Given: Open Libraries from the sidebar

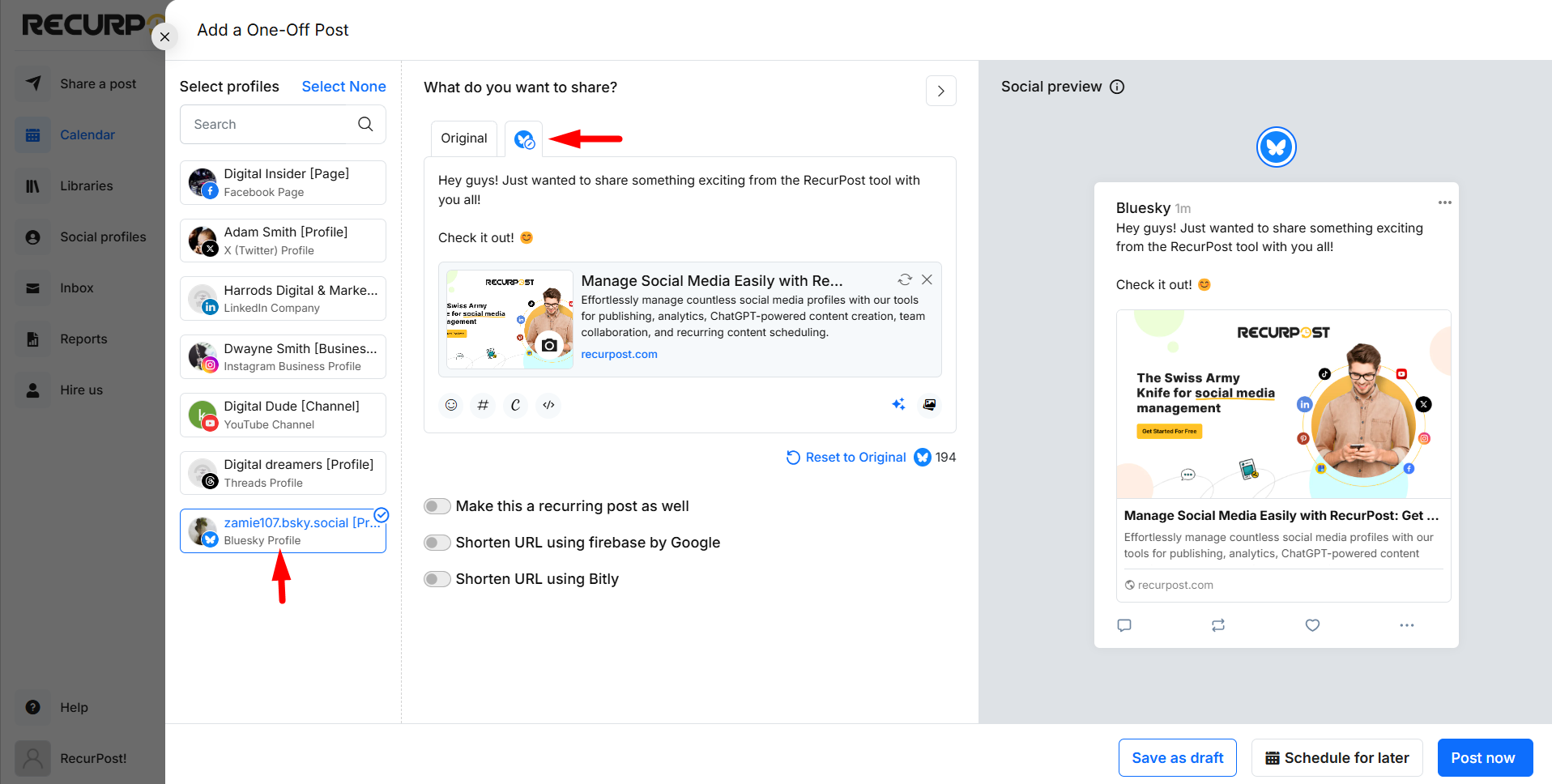Looking at the screenshot, I should coord(83,185).
